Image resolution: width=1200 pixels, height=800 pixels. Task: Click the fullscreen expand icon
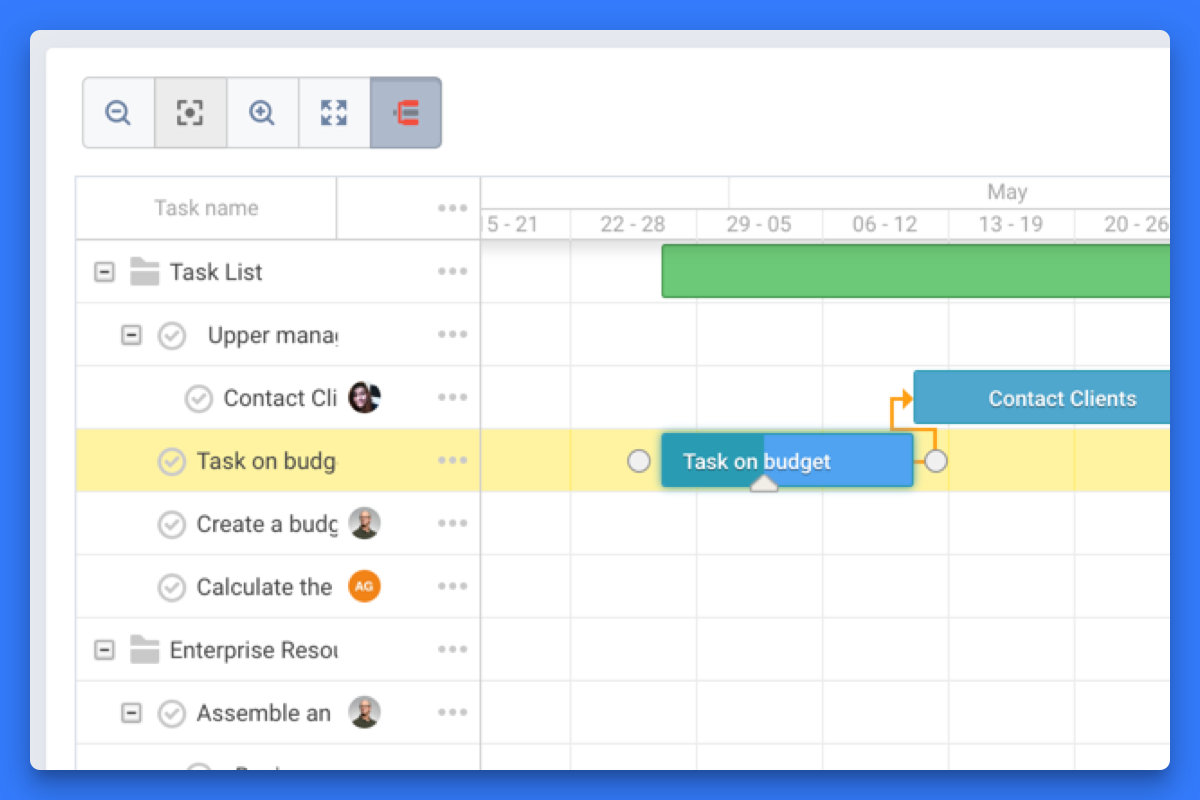click(x=334, y=113)
